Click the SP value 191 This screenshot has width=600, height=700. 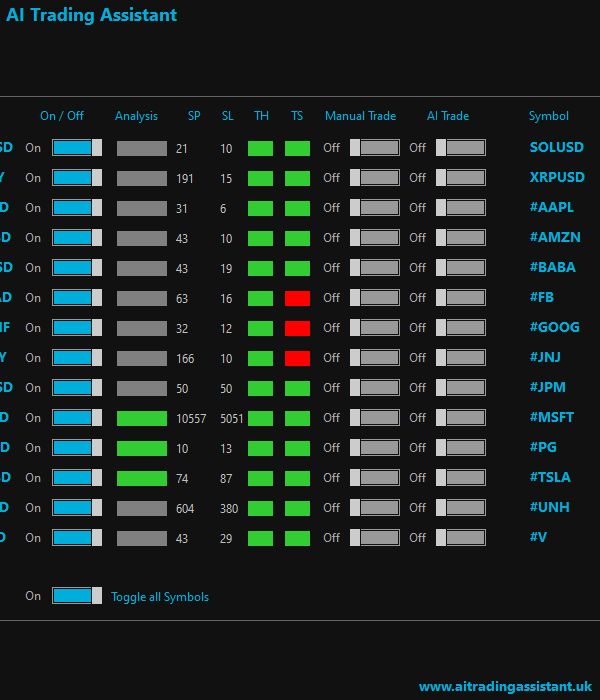coord(184,179)
